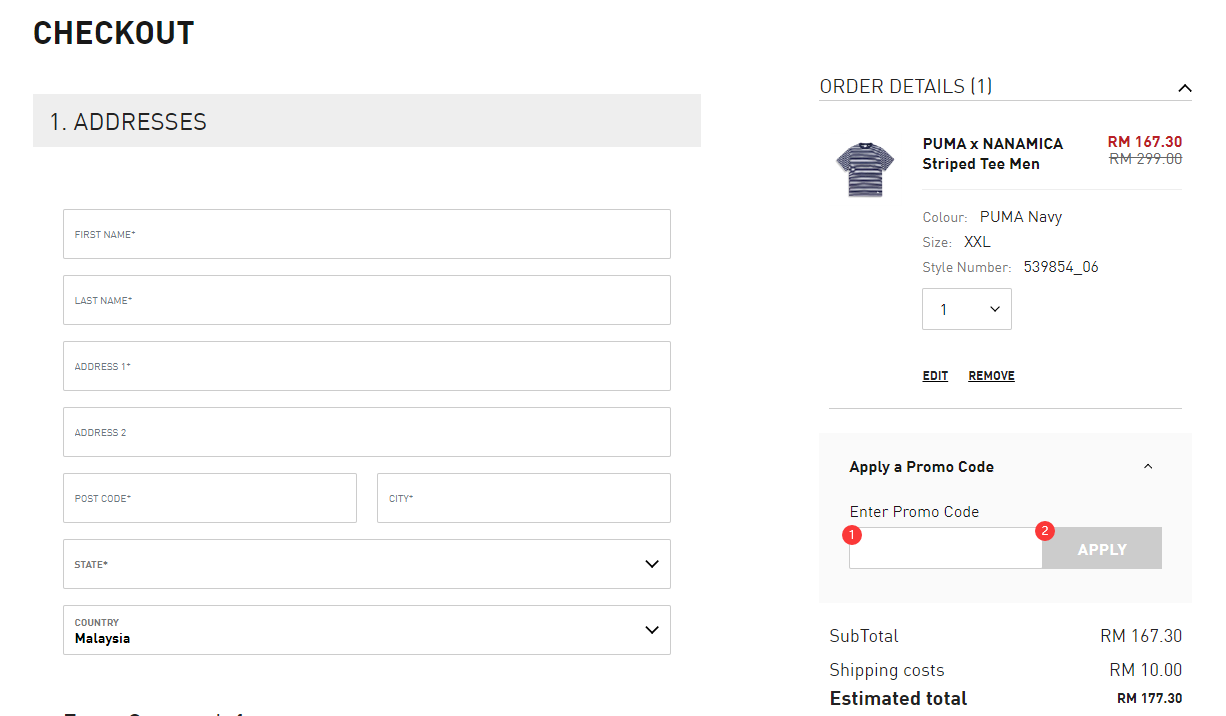Click the SubTotal label

[864, 636]
